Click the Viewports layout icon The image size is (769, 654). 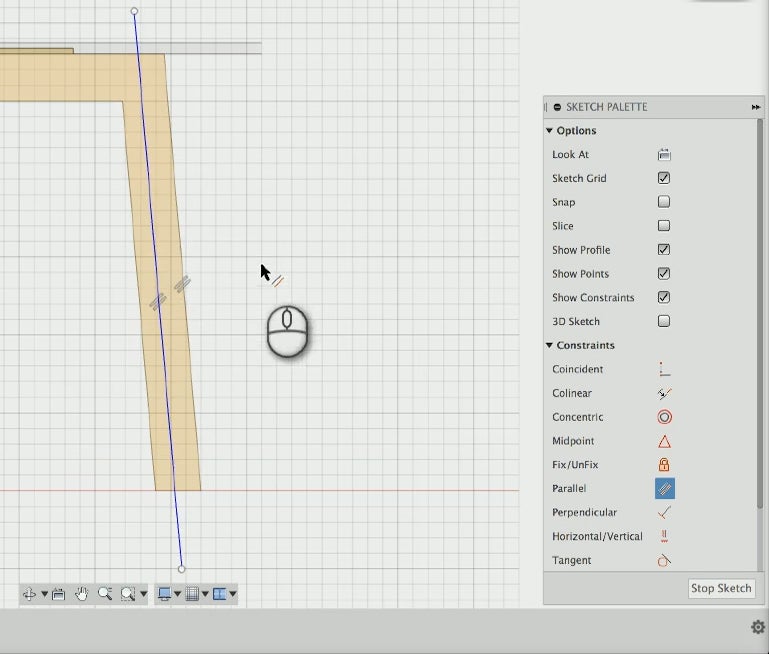click(x=220, y=594)
